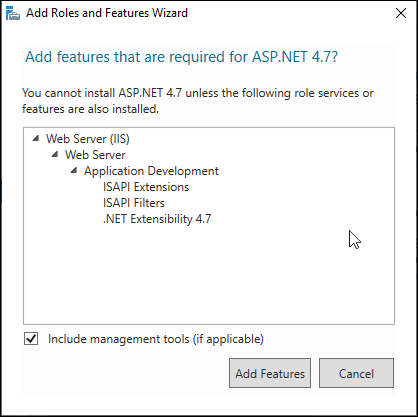The image size is (418, 417).
Task: Click the Include management tools label text
Action: (x=156, y=339)
